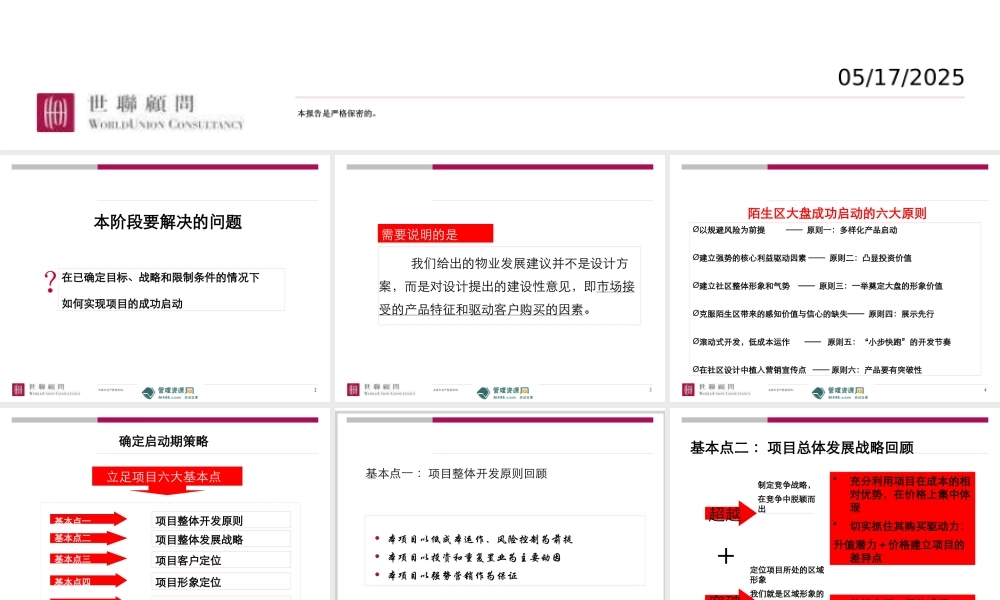
Task: Click the 超越 red box
Action: click(725, 514)
